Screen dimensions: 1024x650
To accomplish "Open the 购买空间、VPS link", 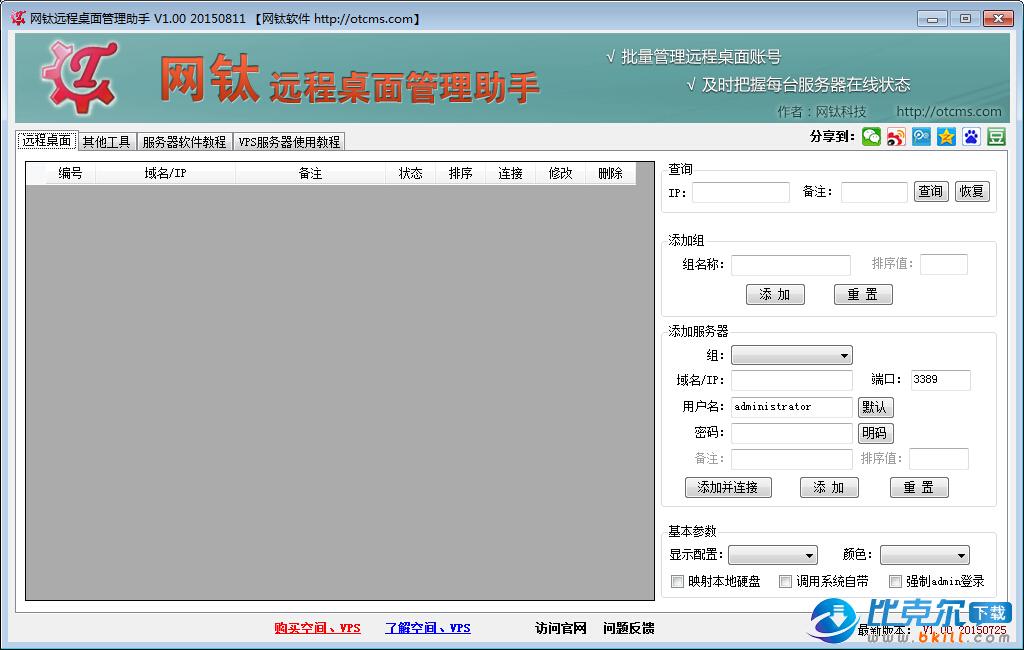I will point(317,628).
